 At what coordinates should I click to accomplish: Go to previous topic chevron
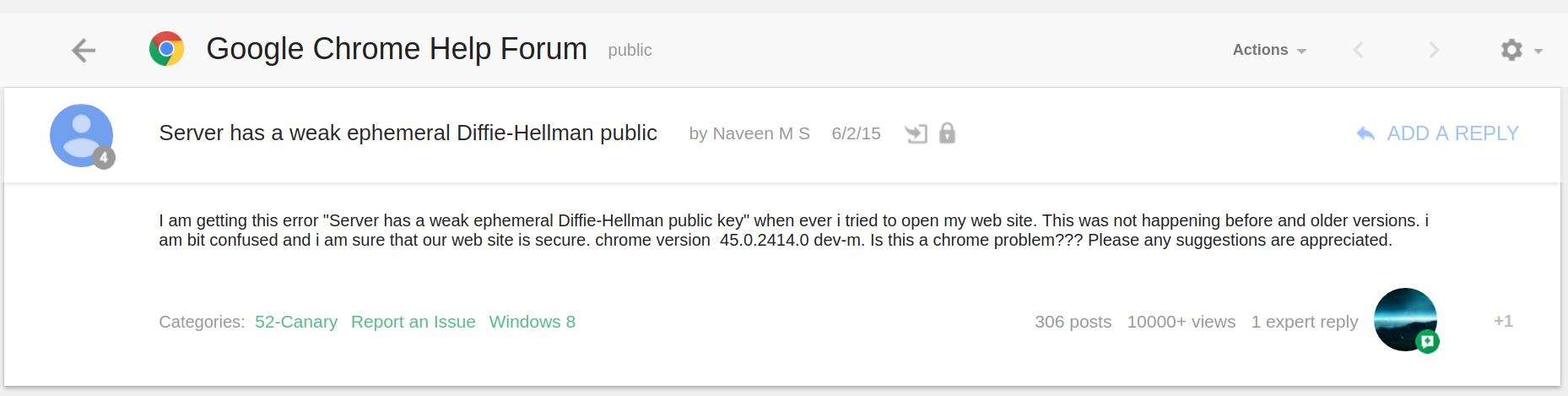click(x=1358, y=50)
